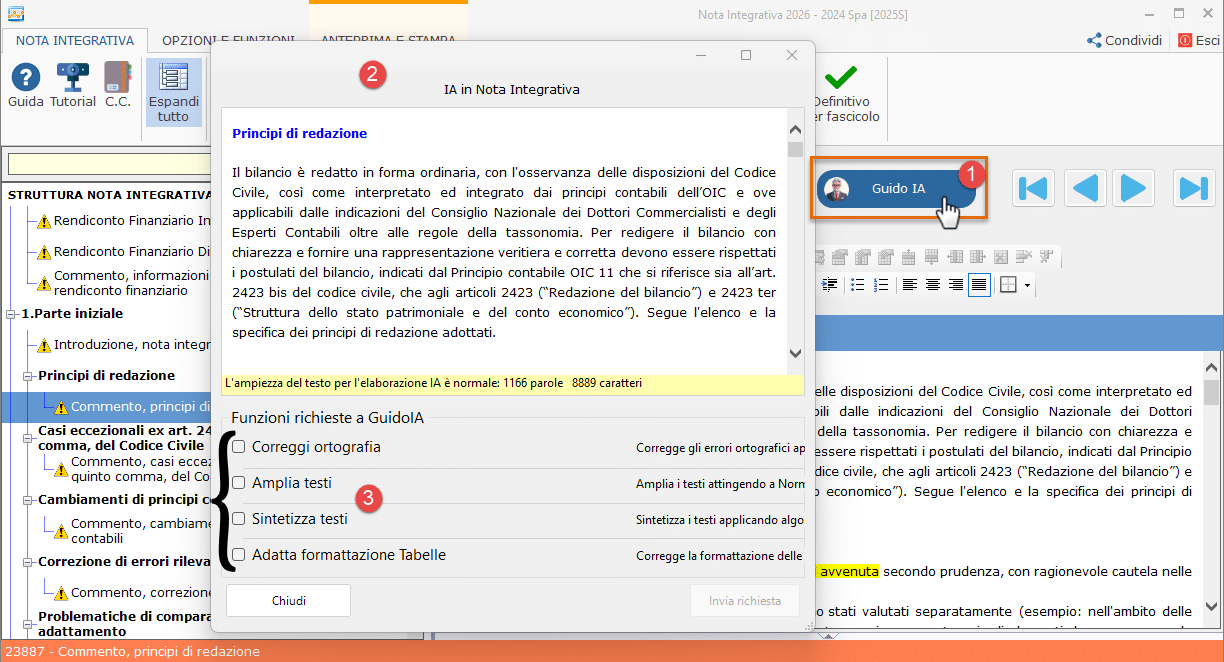Click the Principi di redazione heading in dialog
The image size is (1224, 662).
click(299, 133)
